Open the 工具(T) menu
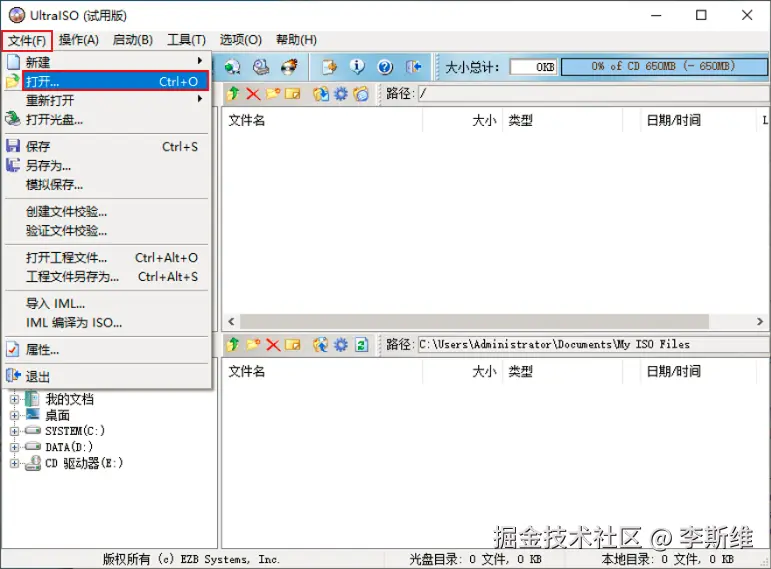Viewport: 771px width, 569px height. (186, 40)
